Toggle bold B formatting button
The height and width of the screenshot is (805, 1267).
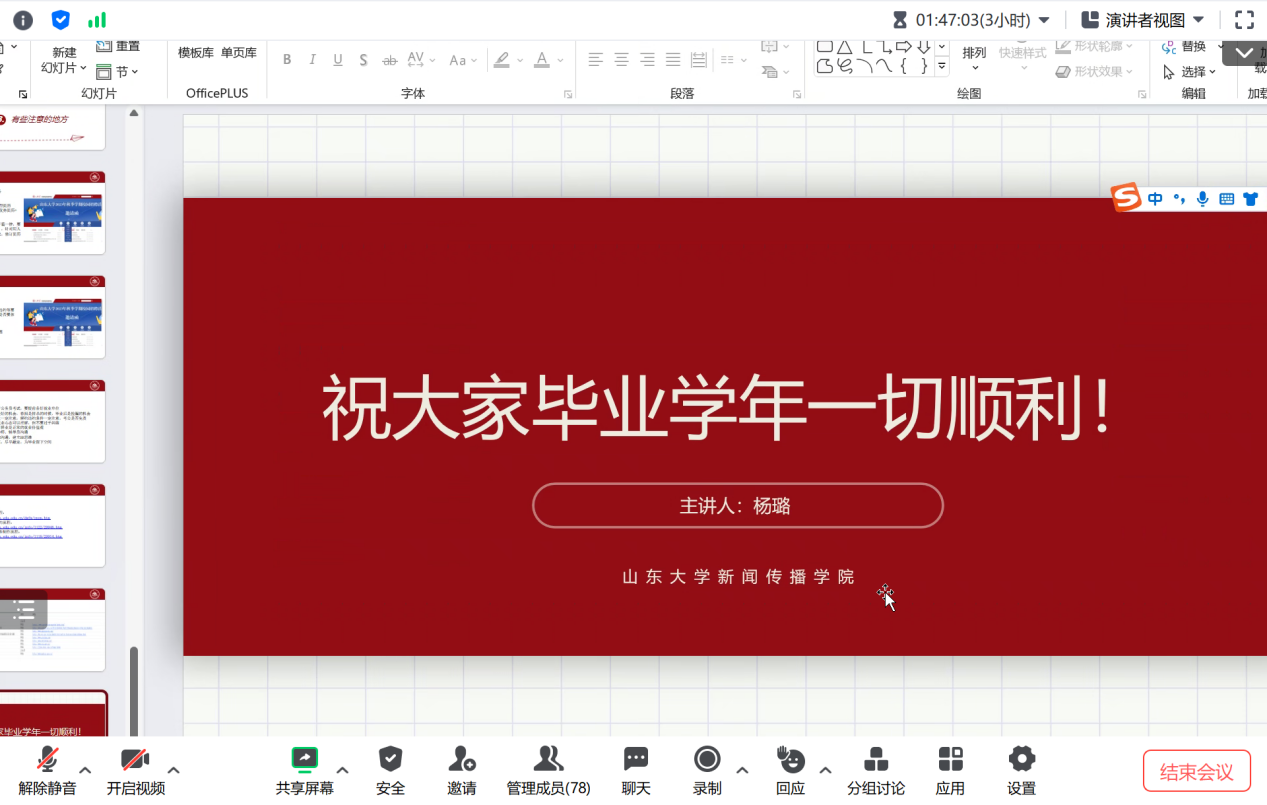(x=287, y=60)
